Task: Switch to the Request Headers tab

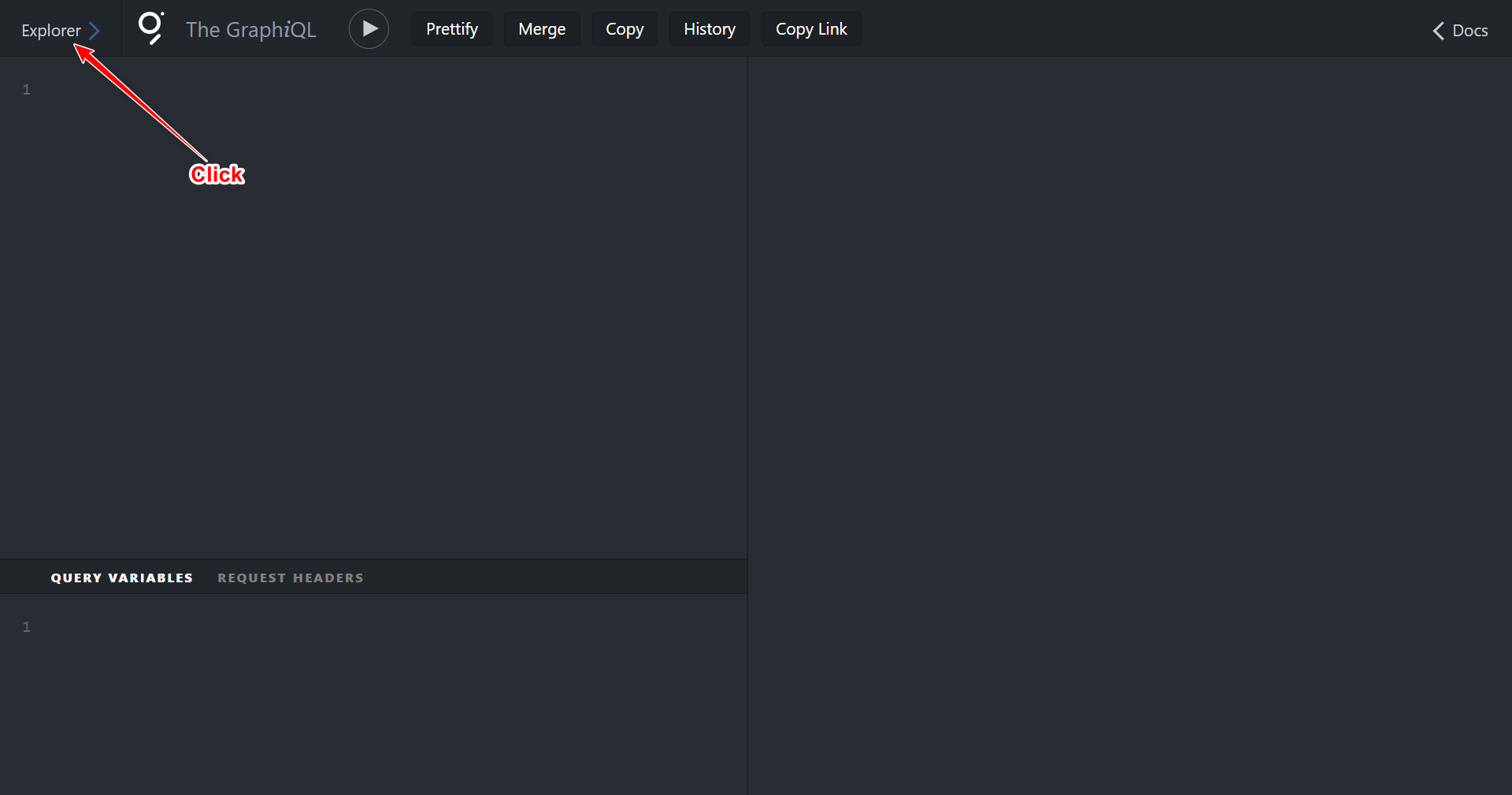Action: [x=291, y=578]
